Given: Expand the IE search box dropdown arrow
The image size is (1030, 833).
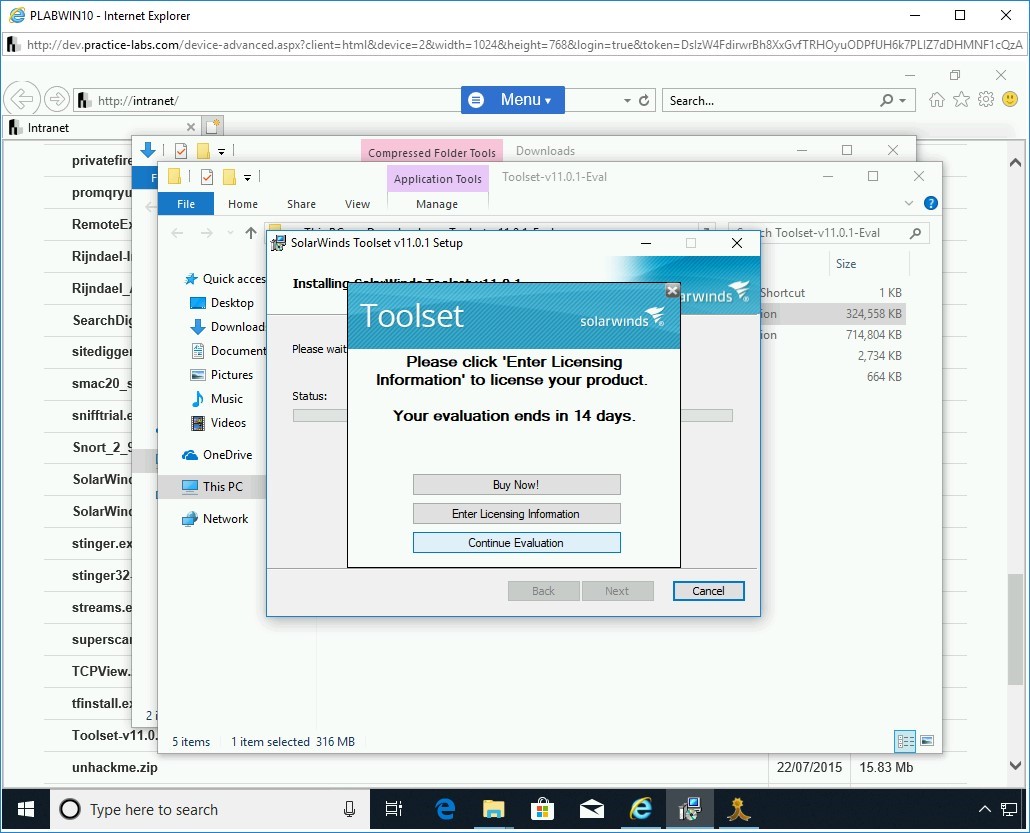Looking at the screenshot, I should 902,101.
